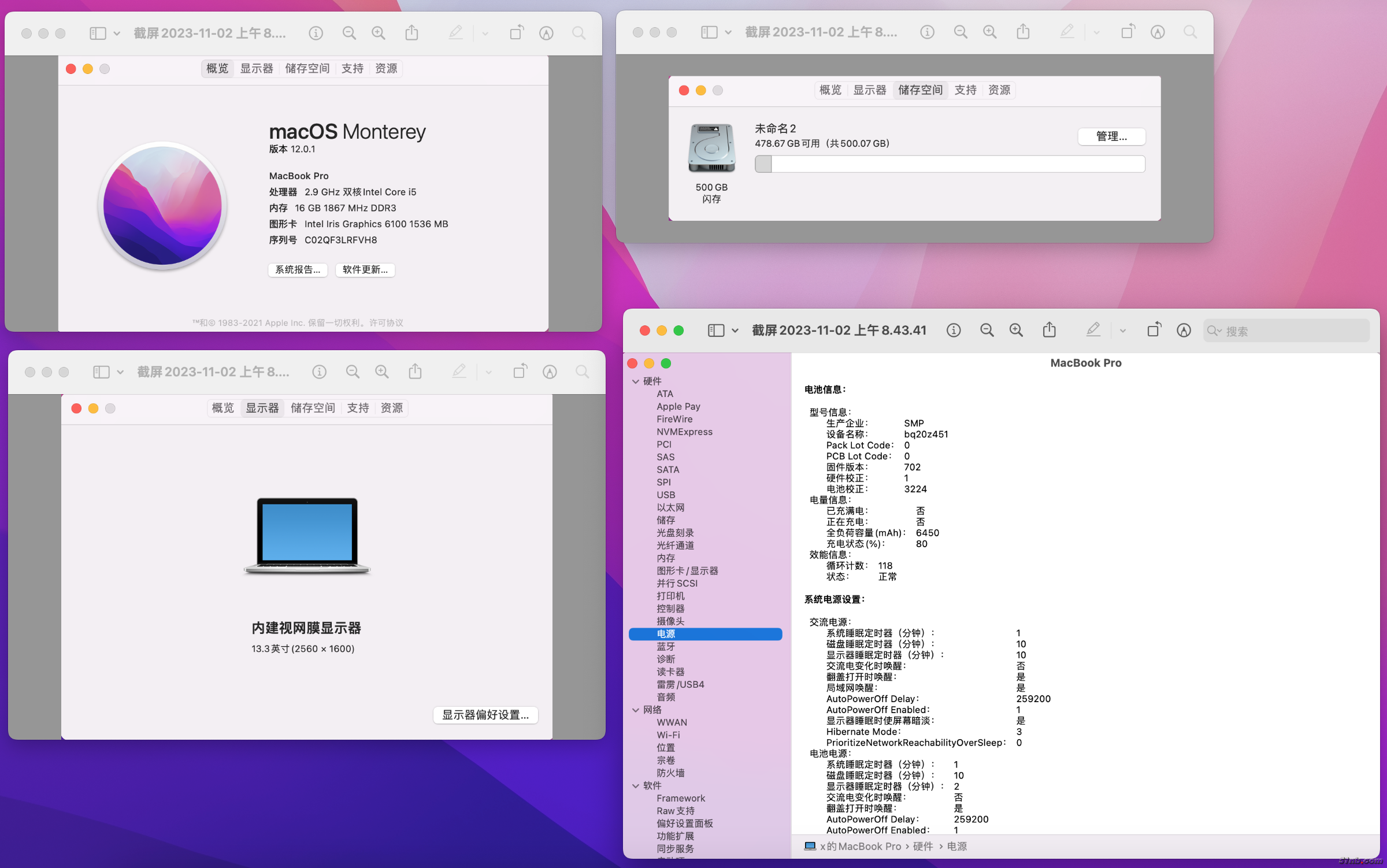Select 显示器 tab in bottom-left window
This screenshot has height=868, width=1387.
point(262,407)
